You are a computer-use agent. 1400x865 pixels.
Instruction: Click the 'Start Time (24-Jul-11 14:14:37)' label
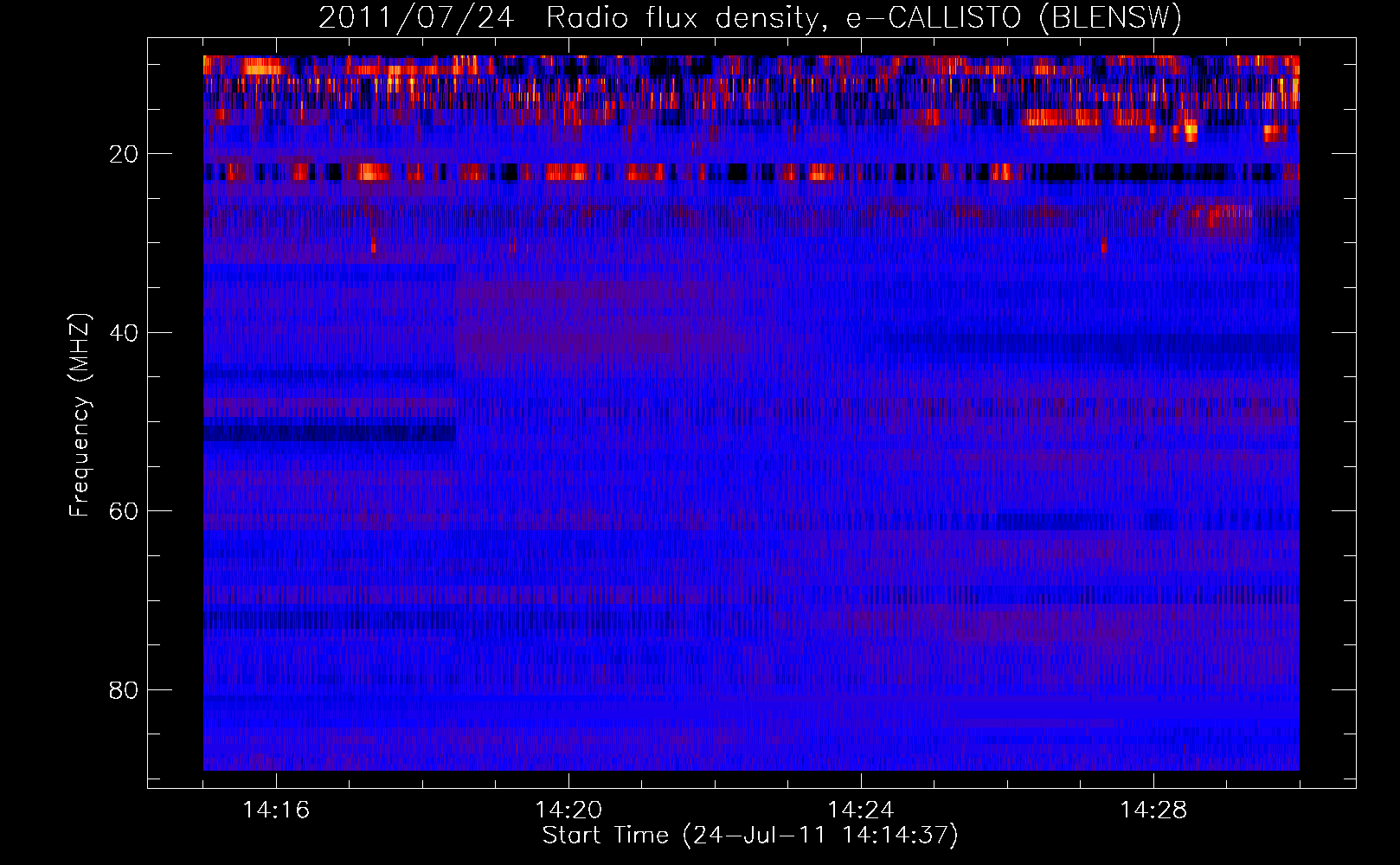750,836
